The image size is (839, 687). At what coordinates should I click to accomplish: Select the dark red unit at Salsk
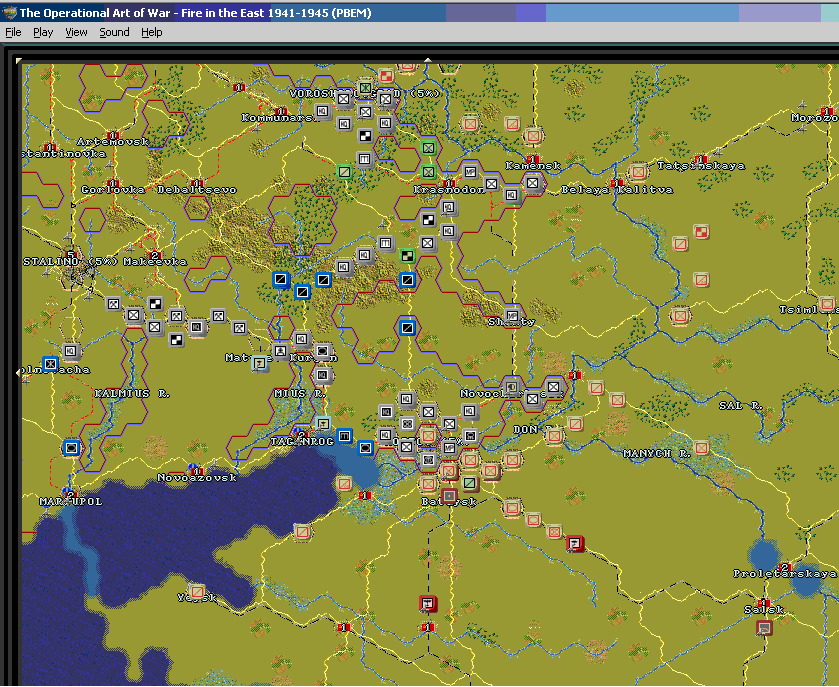tap(765, 628)
